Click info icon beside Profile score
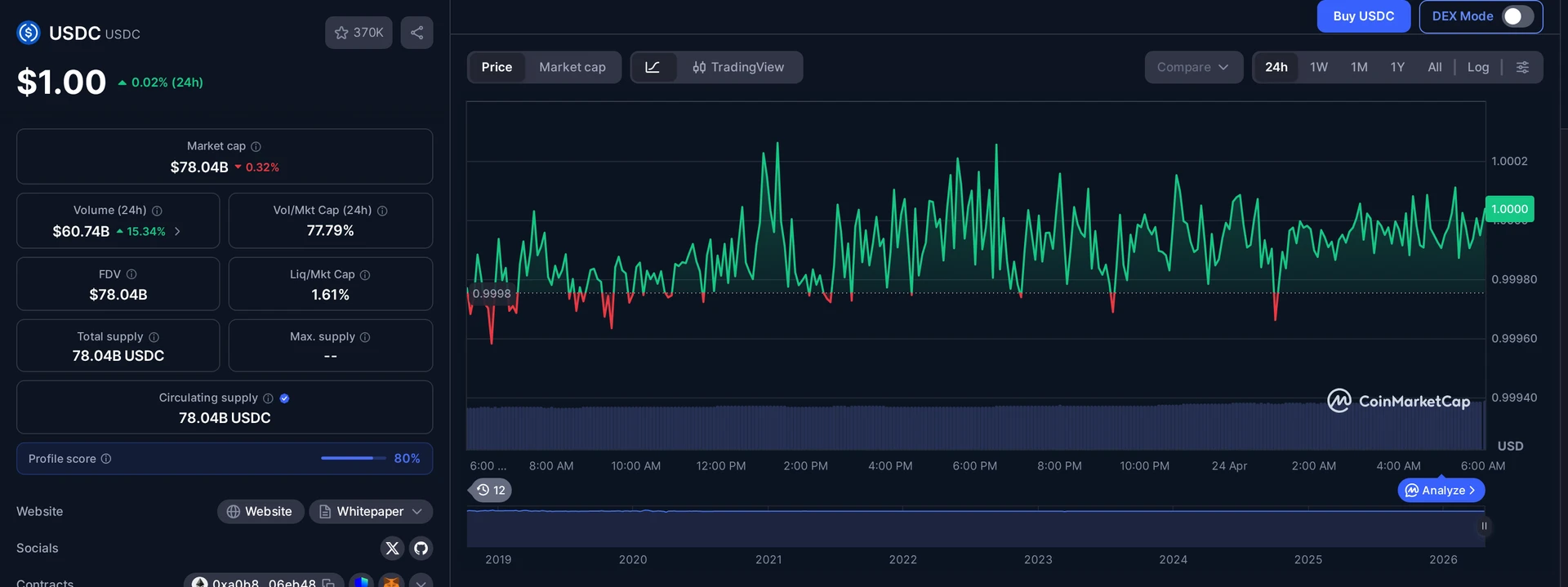 pyautogui.click(x=105, y=459)
